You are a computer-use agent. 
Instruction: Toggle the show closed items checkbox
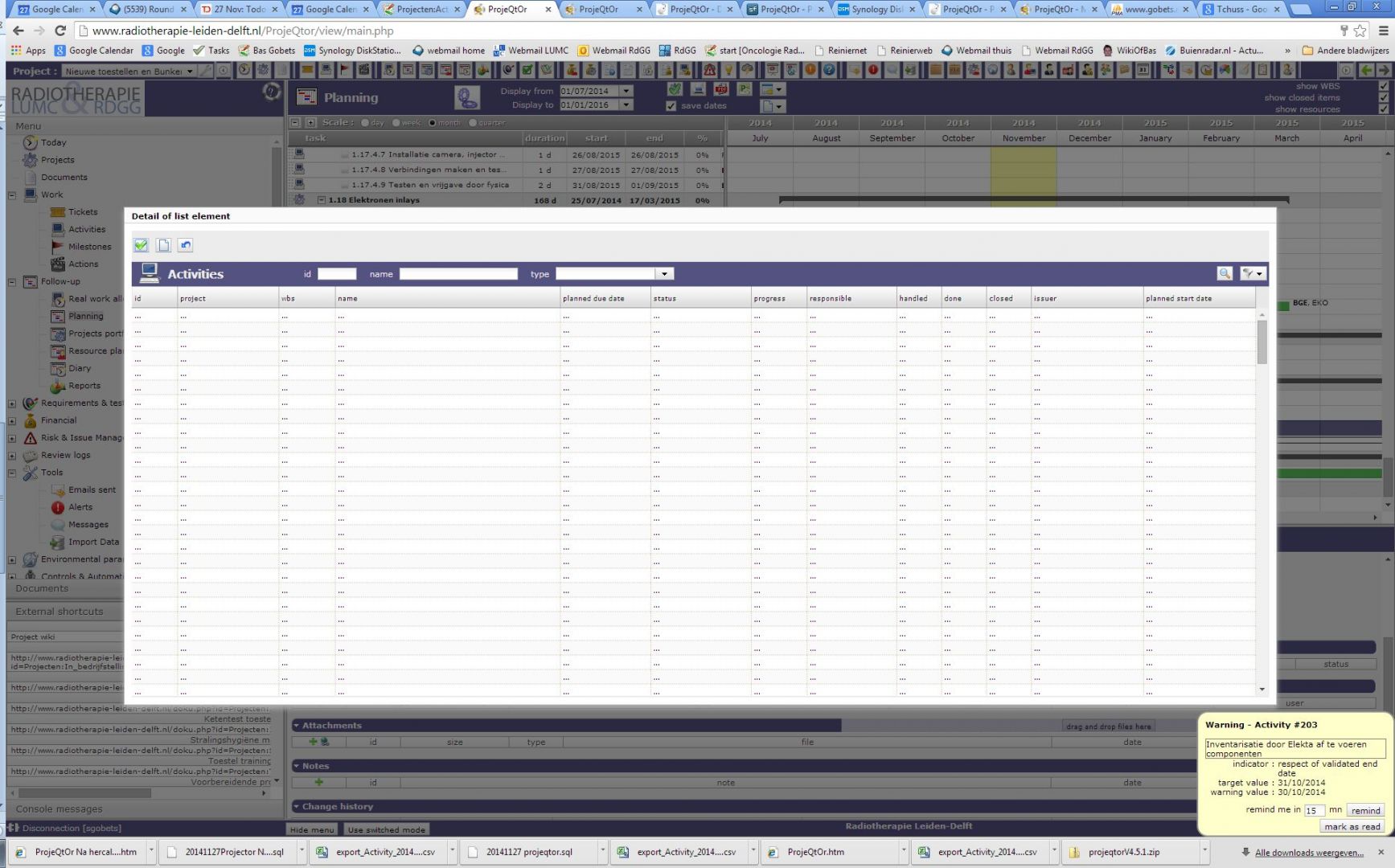1384,97
